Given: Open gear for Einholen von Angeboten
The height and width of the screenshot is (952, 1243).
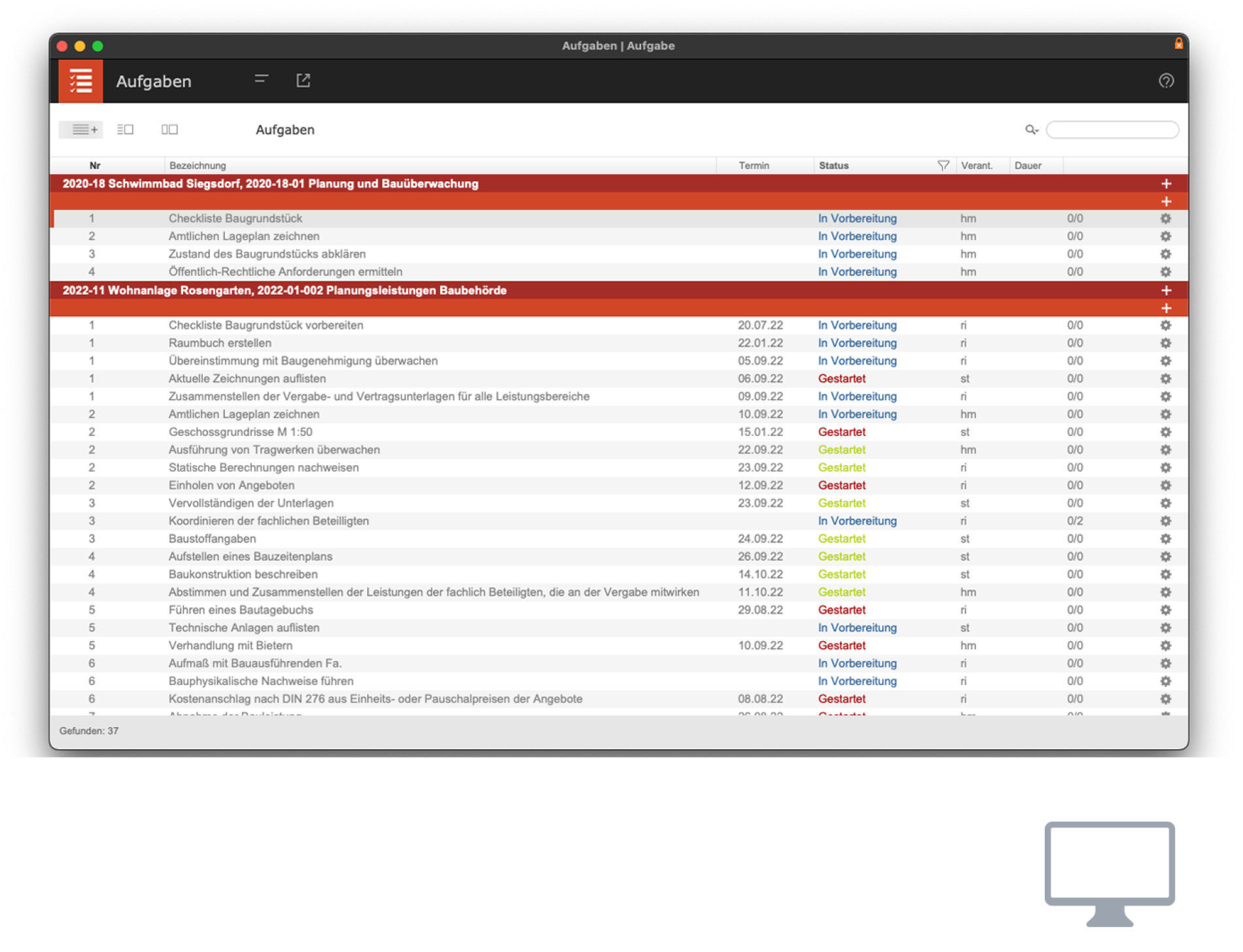Looking at the screenshot, I should [1166, 485].
